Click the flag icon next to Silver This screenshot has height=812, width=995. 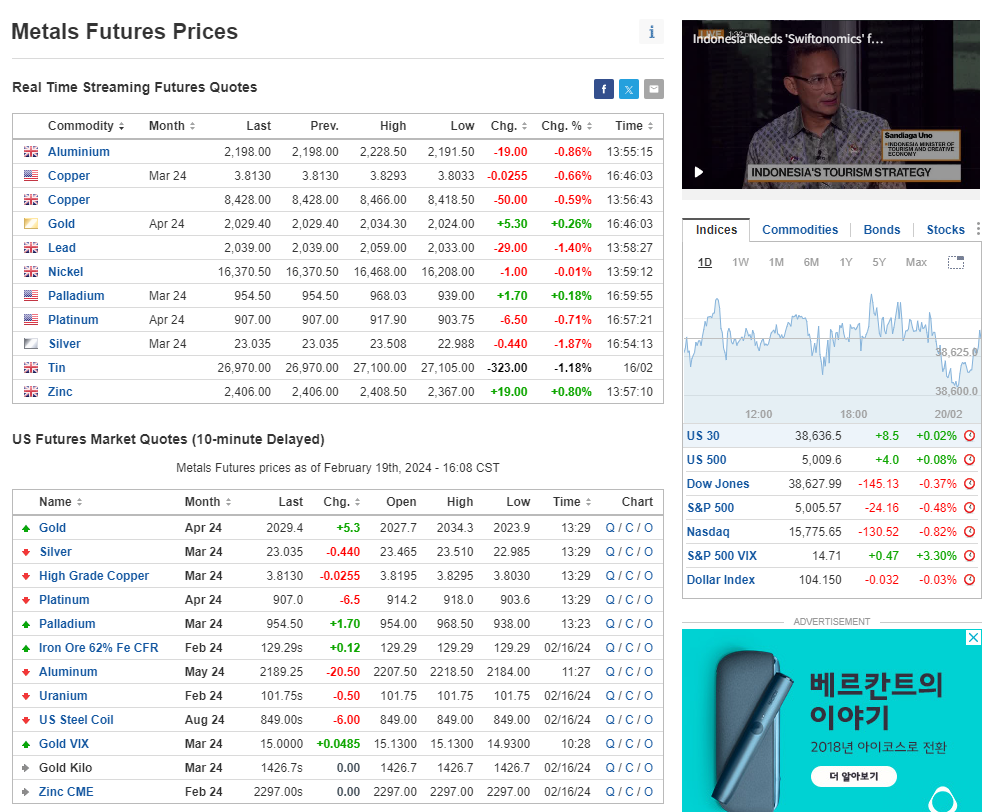tap(30, 344)
